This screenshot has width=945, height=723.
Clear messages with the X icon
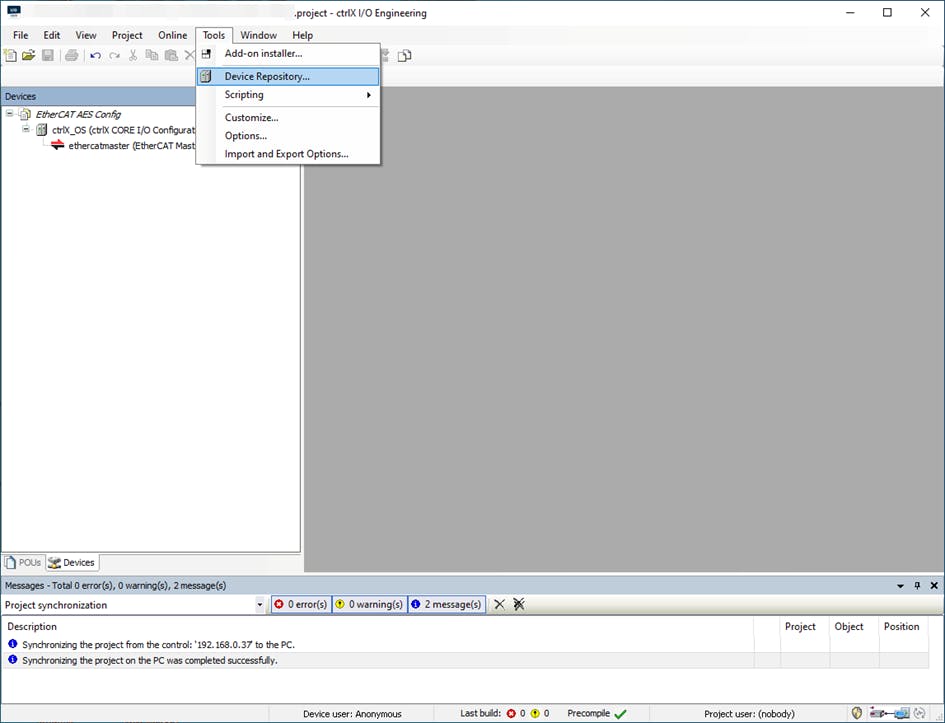pyautogui.click(x=500, y=604)
